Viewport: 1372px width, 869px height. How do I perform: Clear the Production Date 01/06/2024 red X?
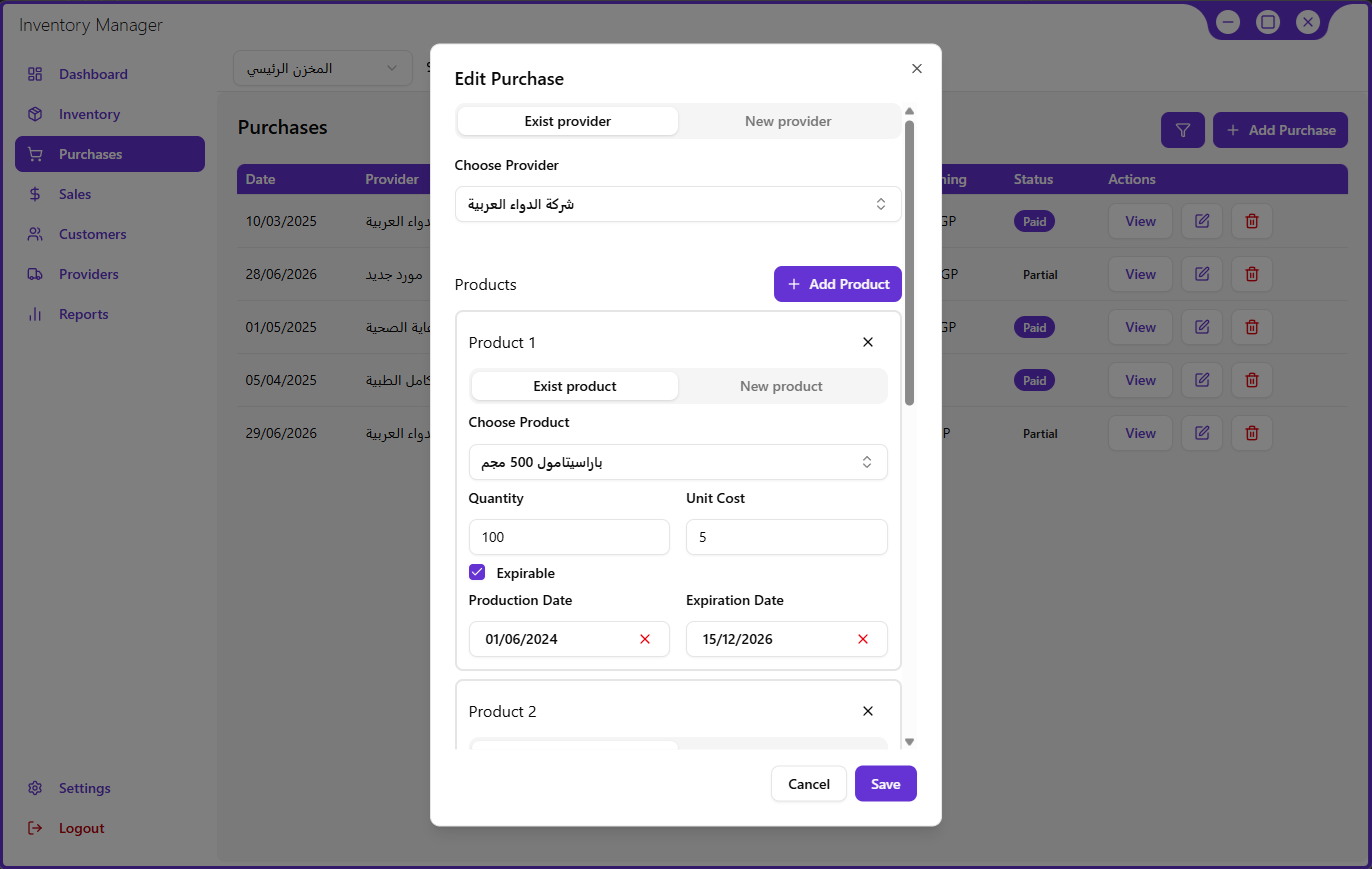pos(645,639)
